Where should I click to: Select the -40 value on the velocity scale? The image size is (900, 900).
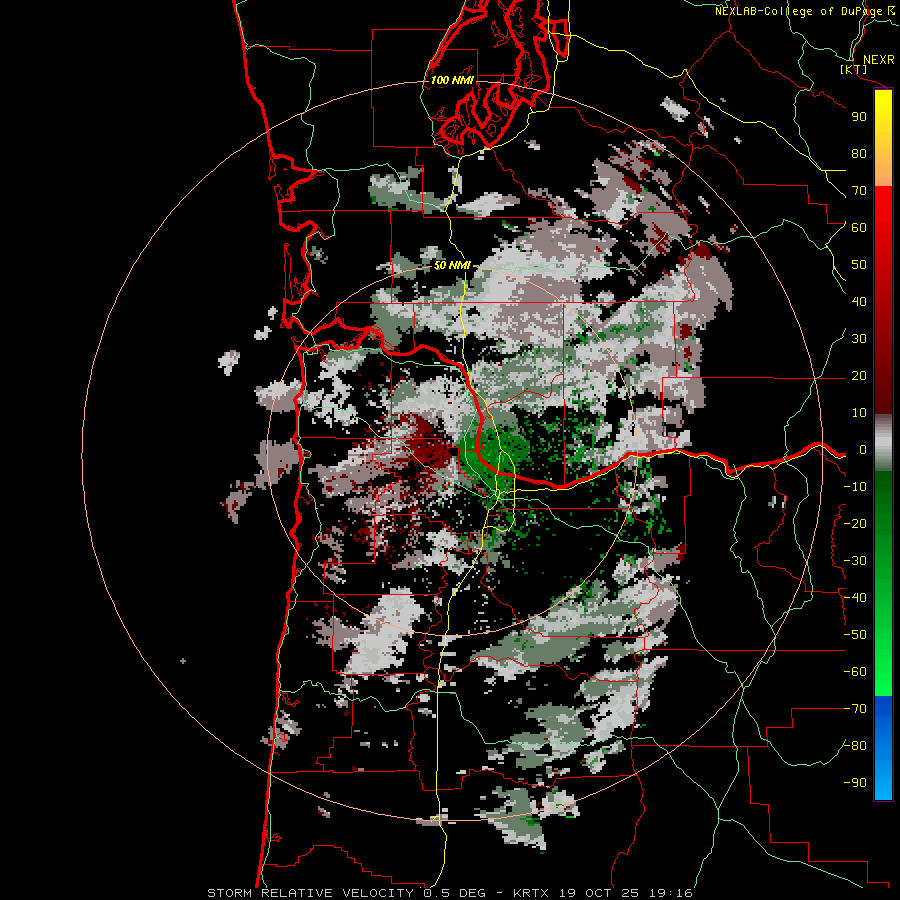click(855, 598)
